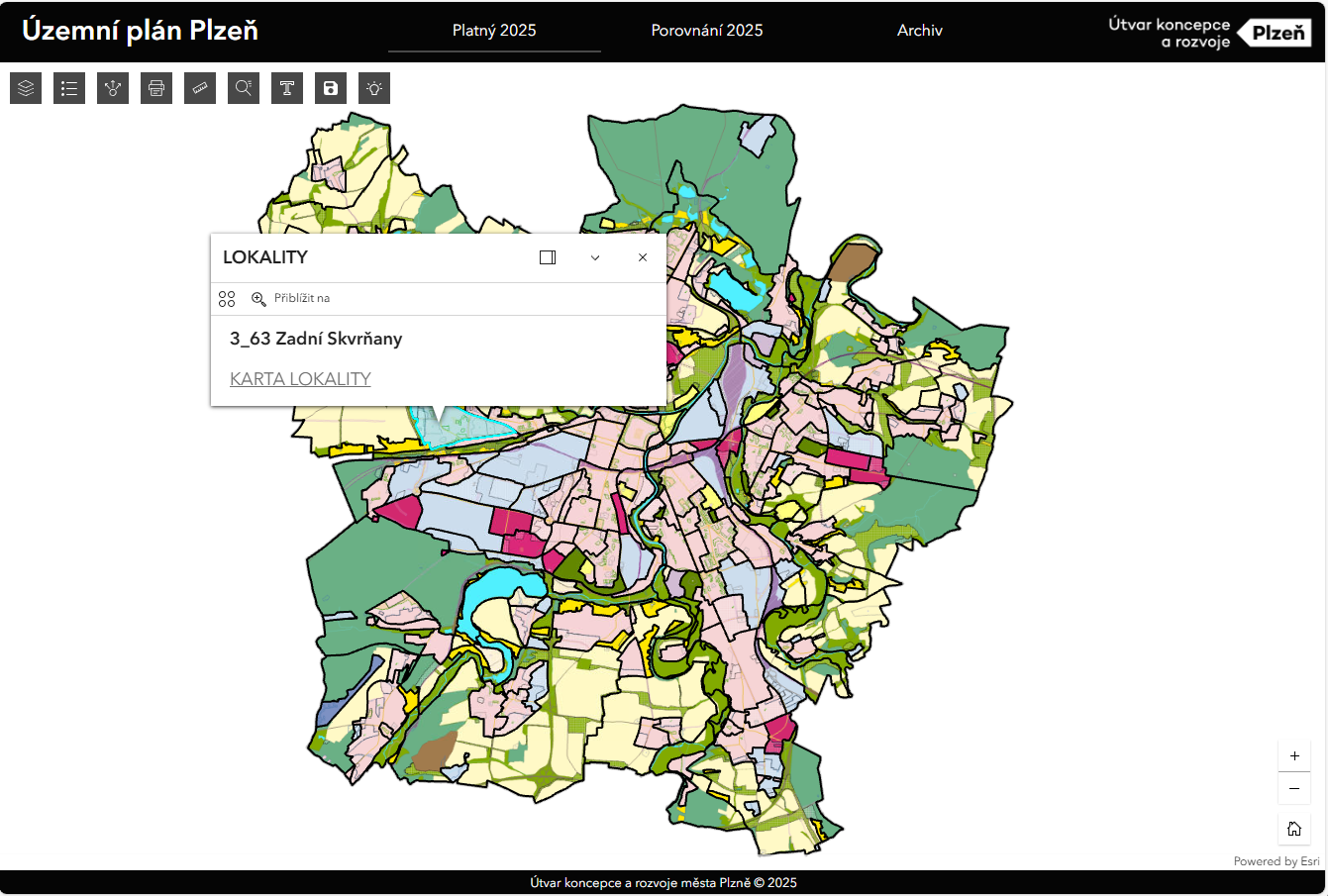Open the share map tool
1328x896 pixels.
point(113,88)
